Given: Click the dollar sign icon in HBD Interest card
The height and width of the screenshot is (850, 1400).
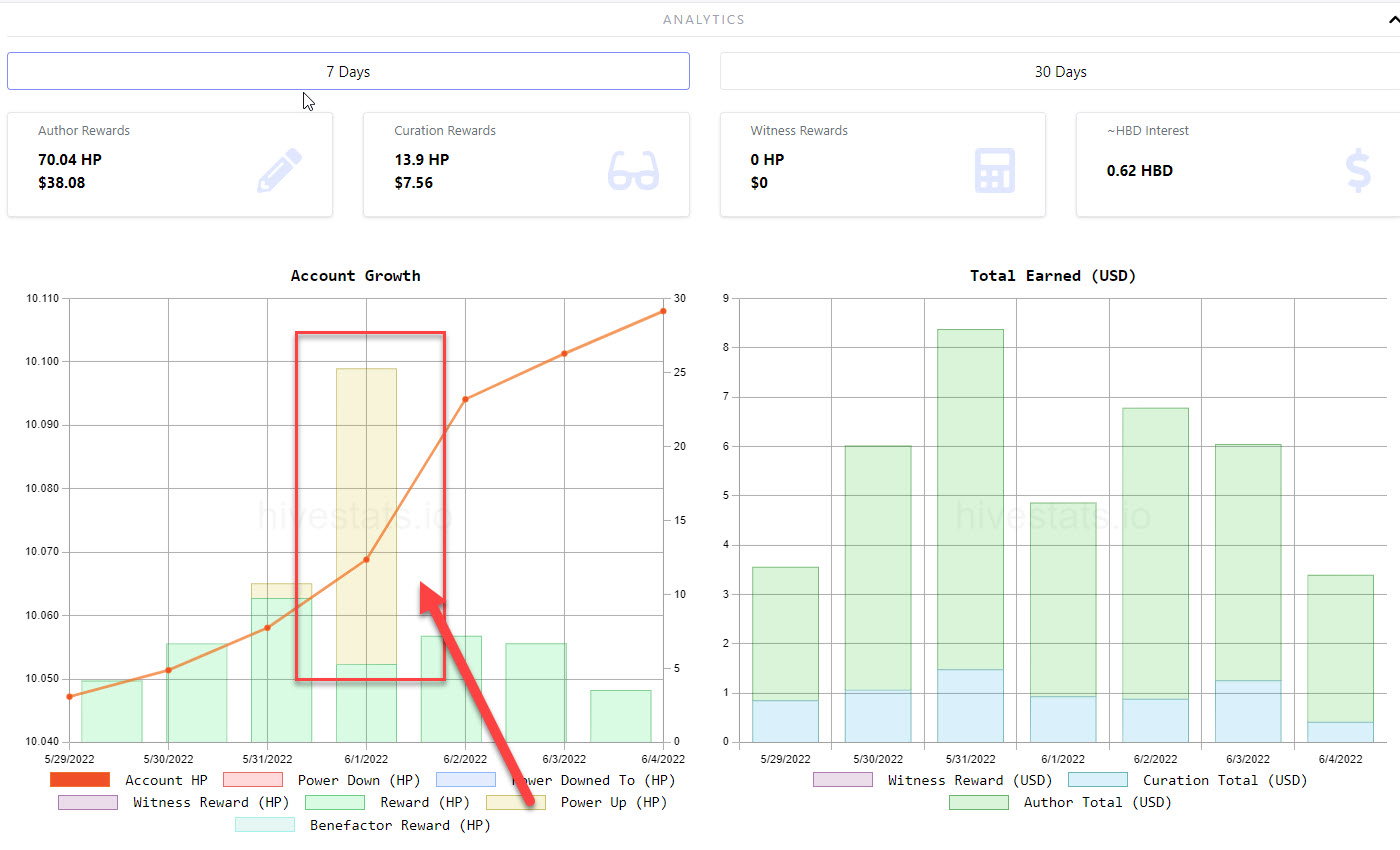Looking at the screenshot, I should [1358, 170].
